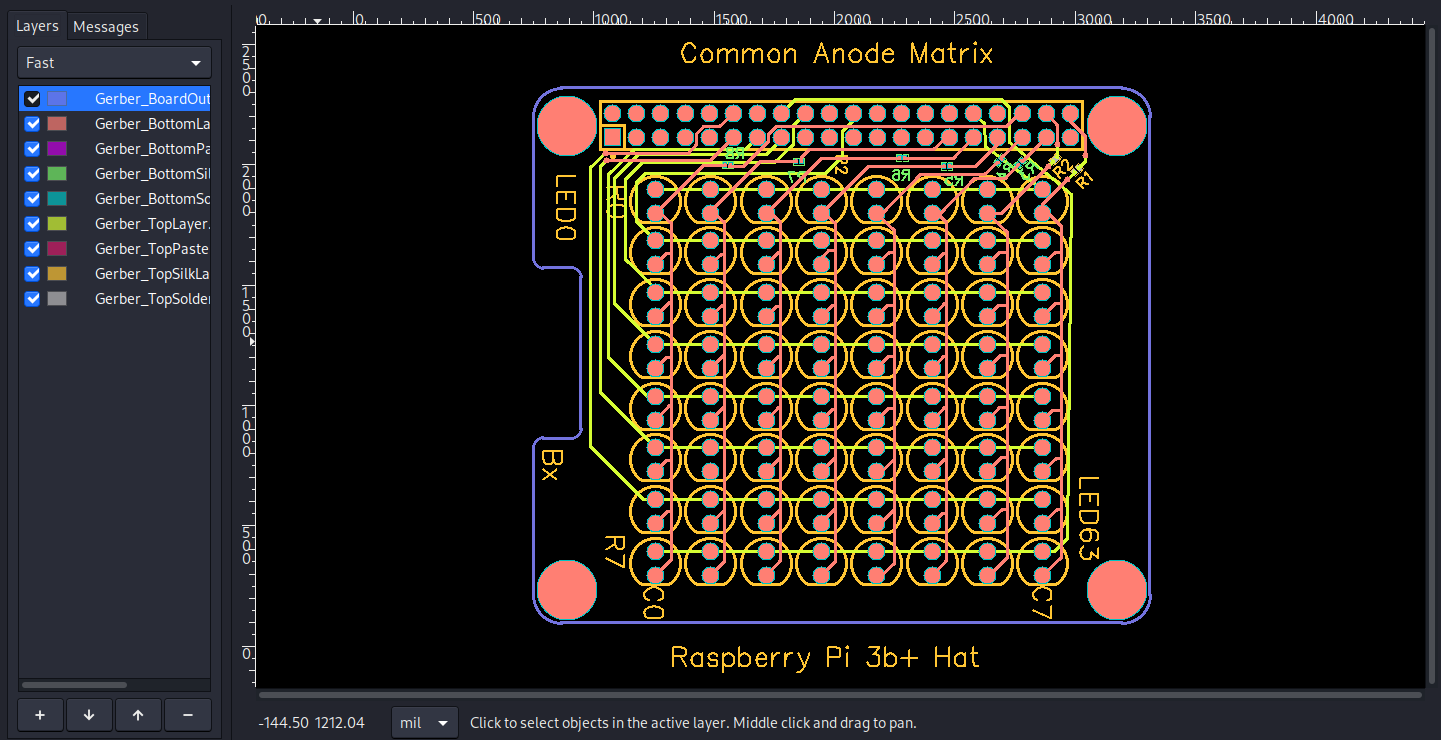Image resolution: width=1441 pixels, height=740 pixels.
Task: Select the Gerber_TopSolder layer name
Action: (152, 299)
